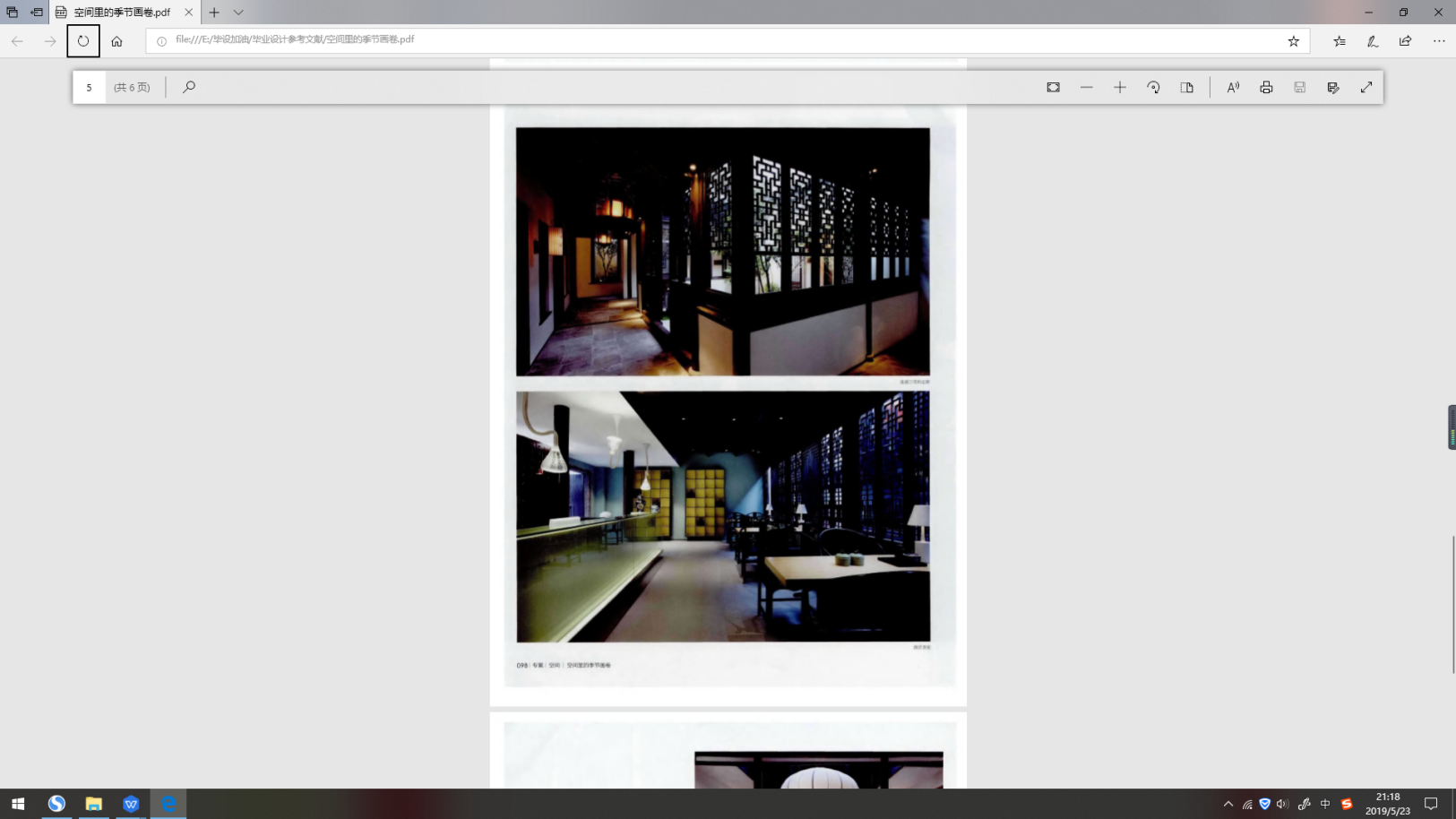Viewport: 1456px width, 819px height.
Task: Open a new browser tab
Action: coord(214,13)
